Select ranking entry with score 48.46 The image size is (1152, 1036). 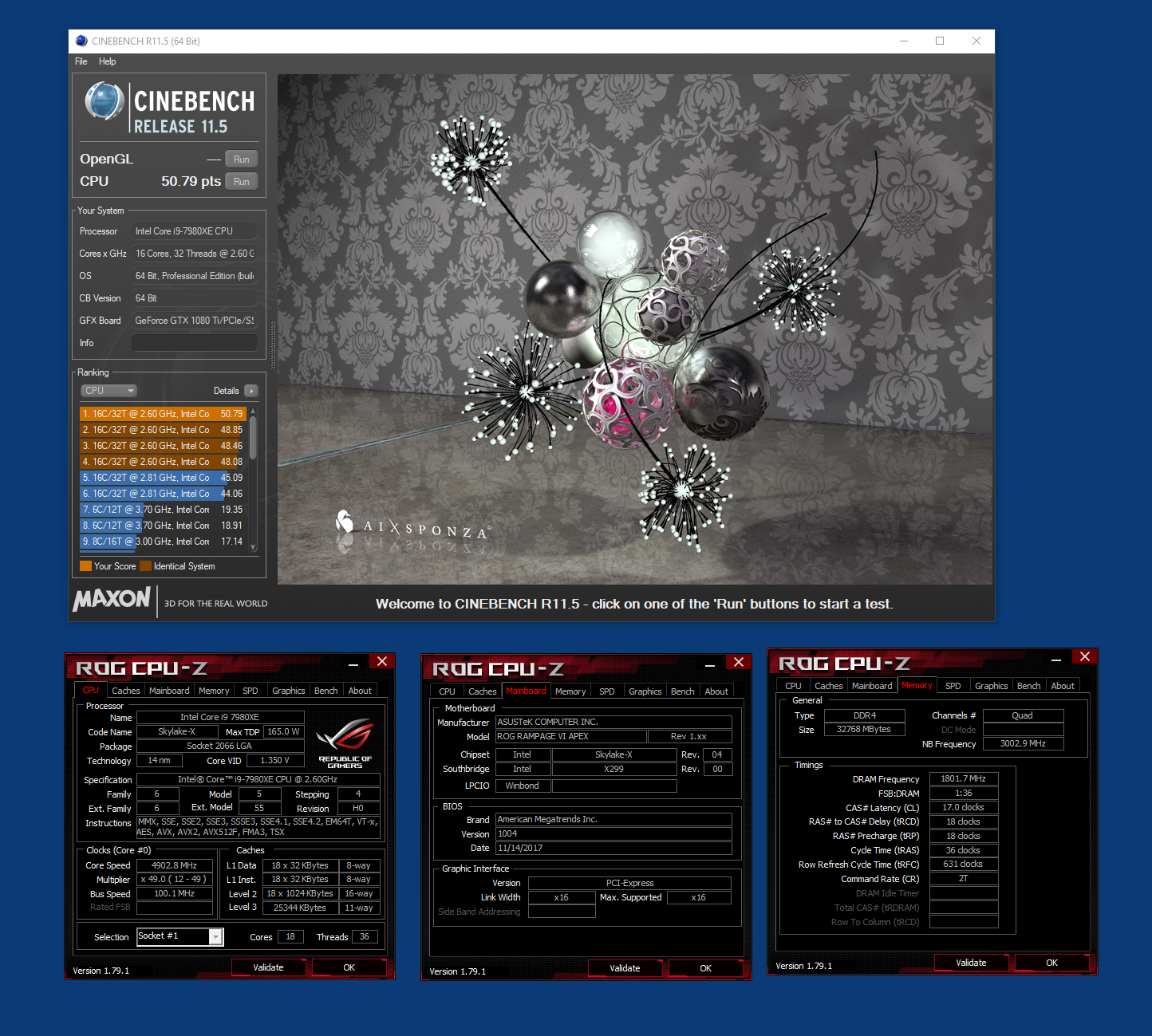[x=163, y=446]
